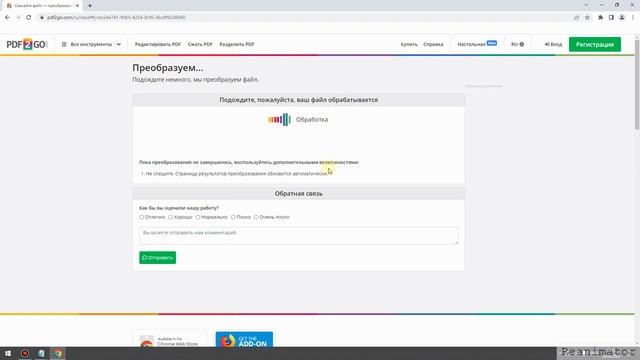
Task: Click the PDF2GO logo
Action: (x=27, y=44)
